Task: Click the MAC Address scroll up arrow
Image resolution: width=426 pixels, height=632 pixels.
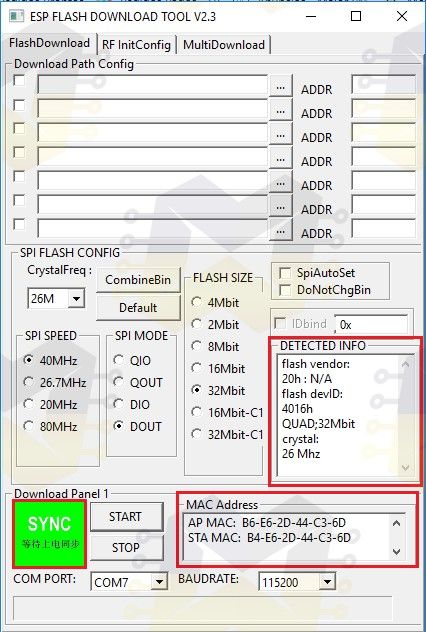Action: (x=397, y=523)
